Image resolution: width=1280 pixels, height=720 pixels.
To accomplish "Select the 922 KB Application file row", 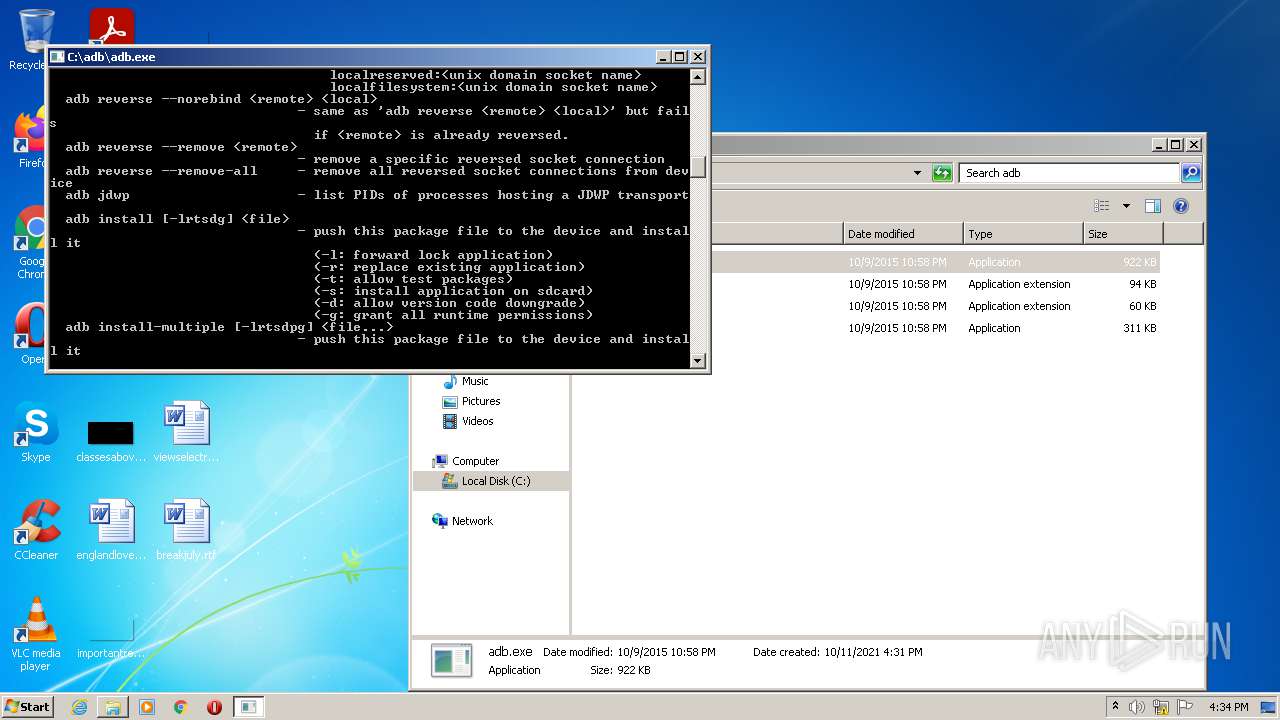I will tap(866, 262).
